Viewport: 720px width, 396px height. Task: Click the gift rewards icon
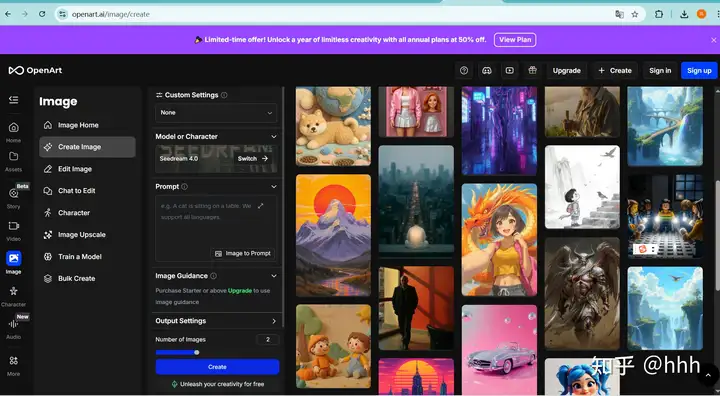click(x=532, y=70)
